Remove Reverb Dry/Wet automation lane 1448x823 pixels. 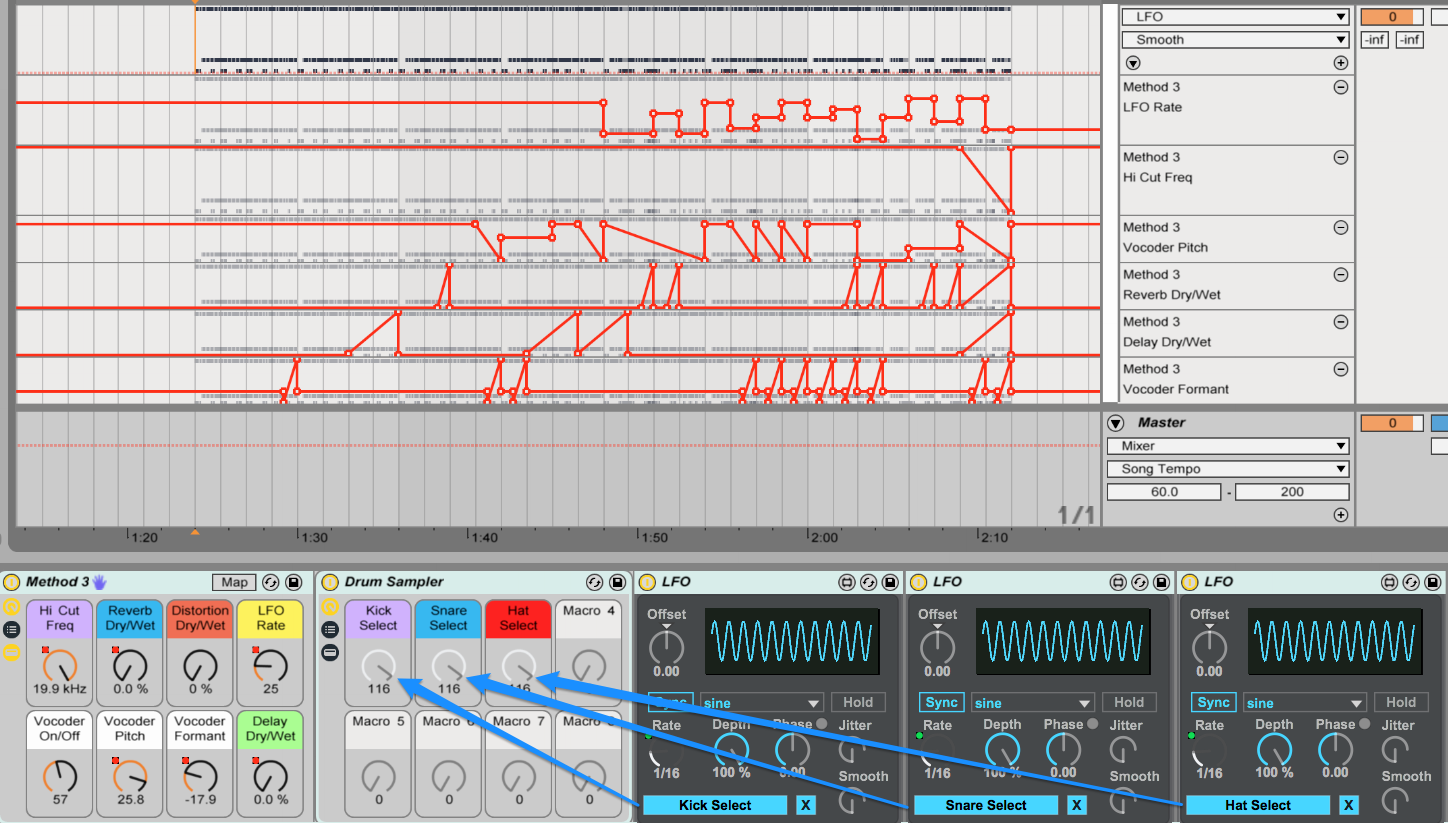tap(1340, 274)
